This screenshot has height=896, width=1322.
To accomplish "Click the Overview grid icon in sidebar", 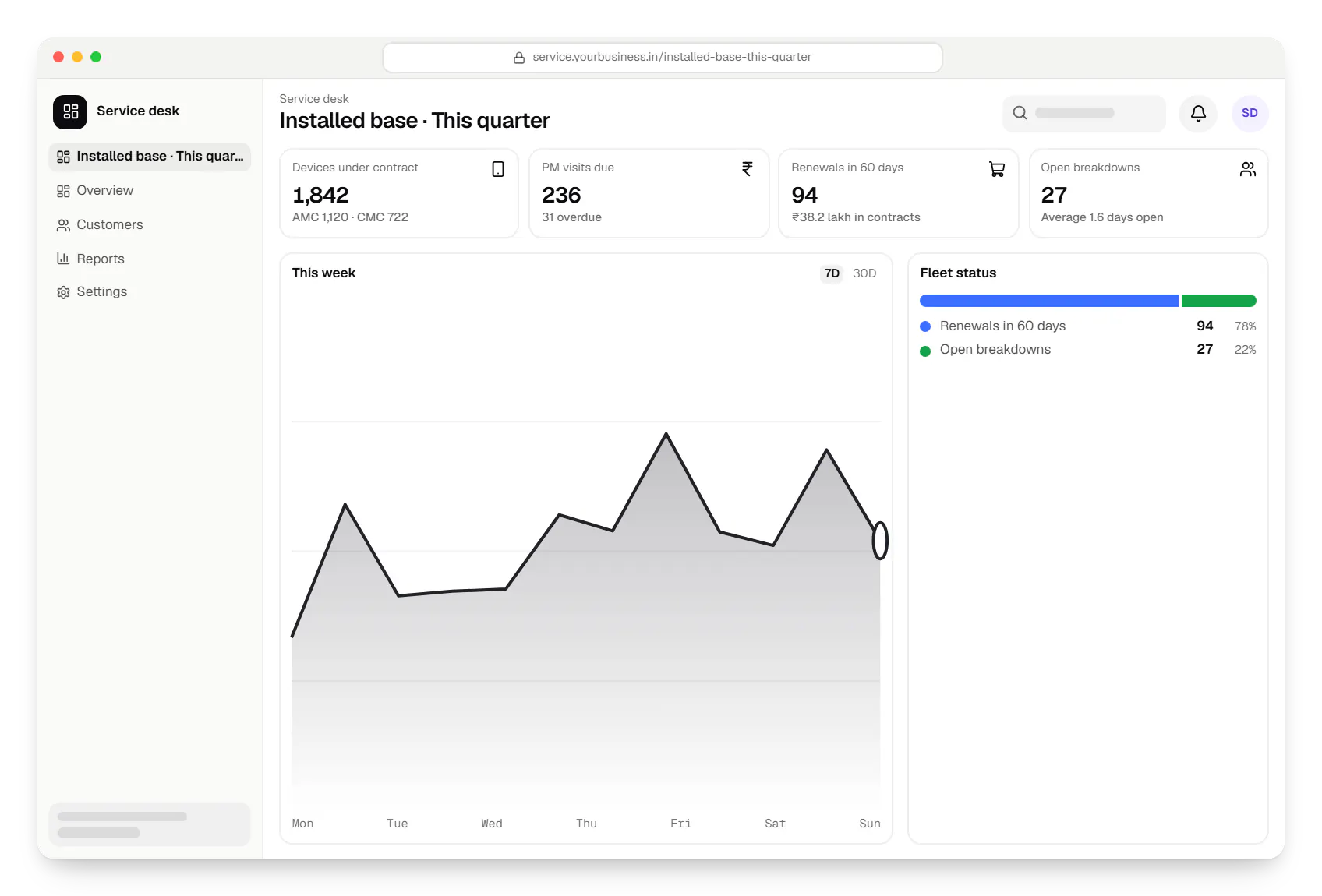I will (63, 191).
